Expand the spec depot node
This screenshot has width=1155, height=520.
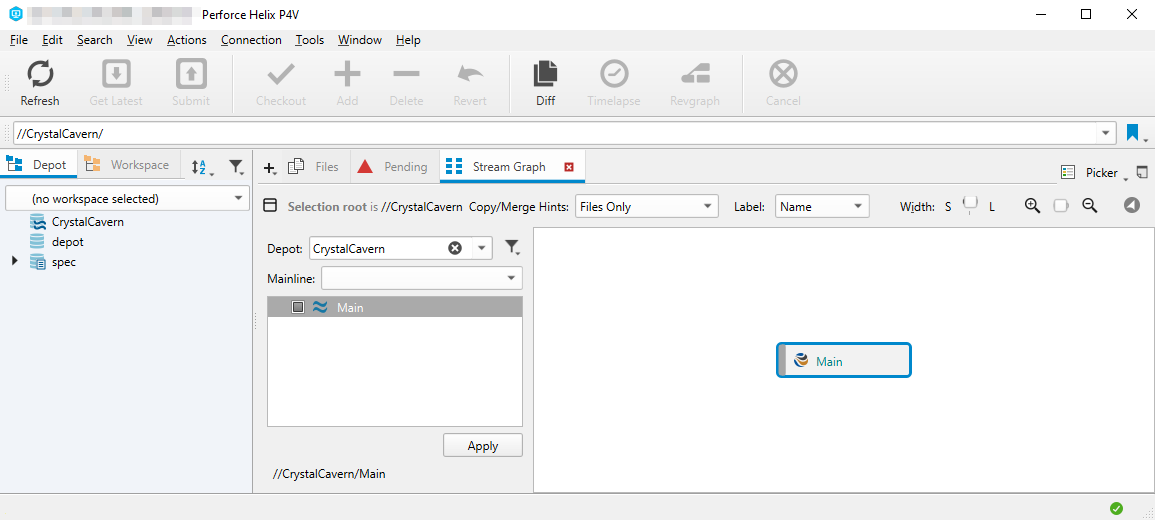(15, 261)
